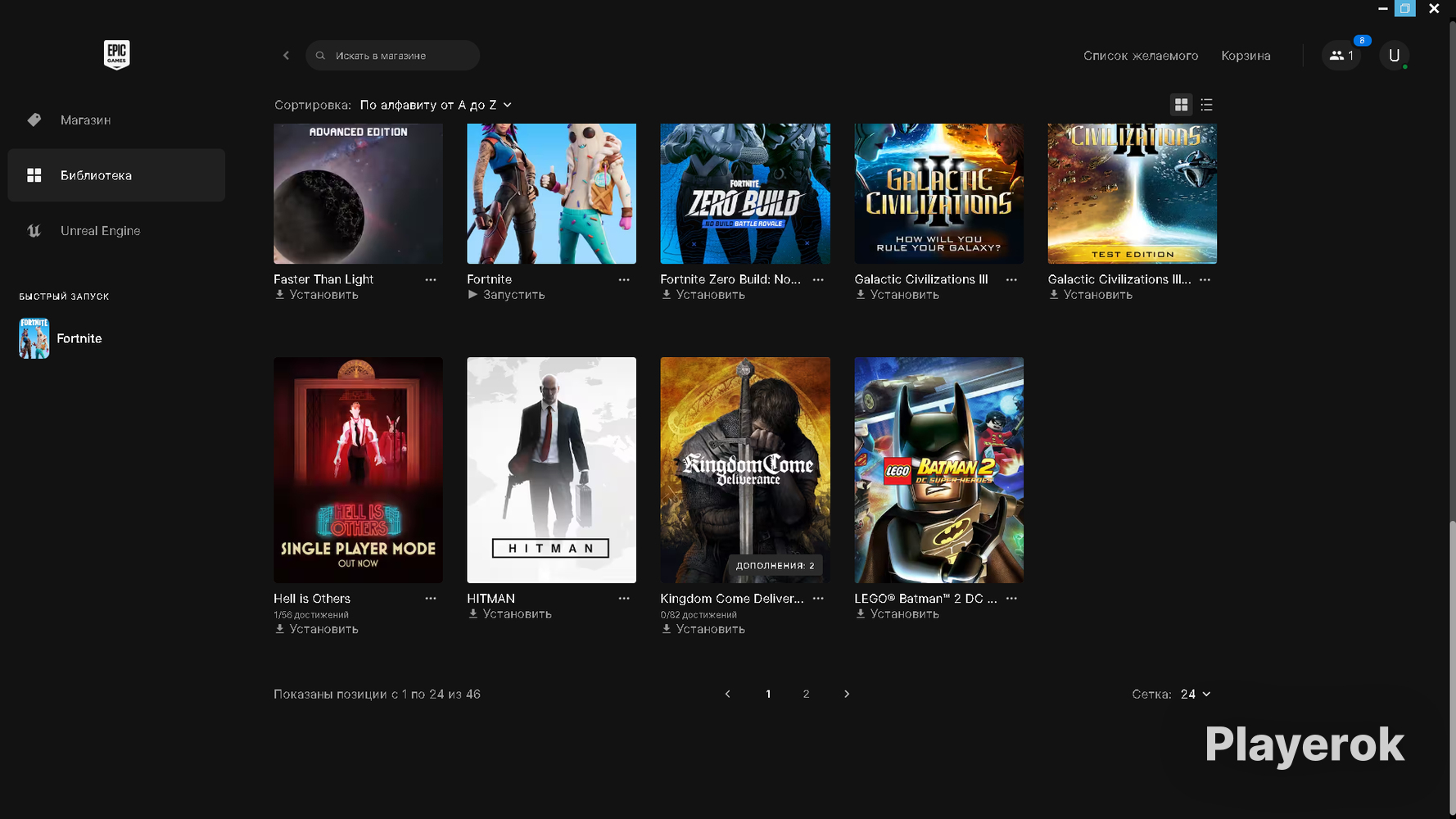Switch to list view

(1206, 105)
